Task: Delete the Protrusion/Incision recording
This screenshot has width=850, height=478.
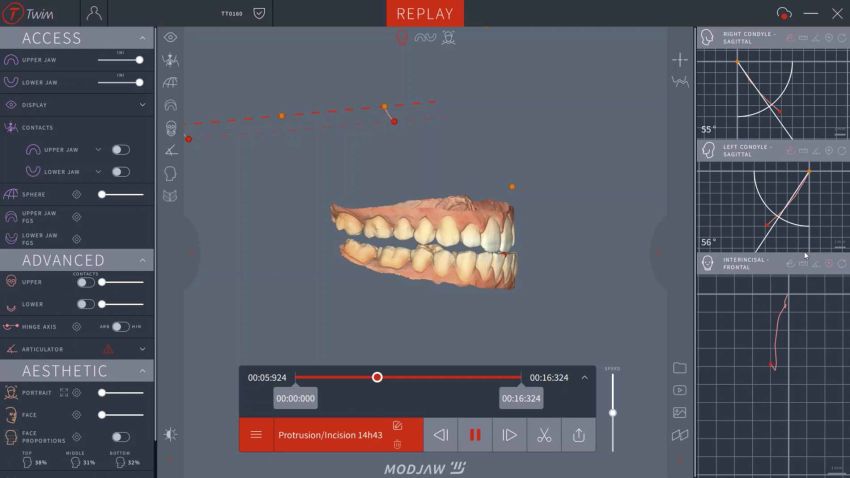Action: click(x=397, y=444)
